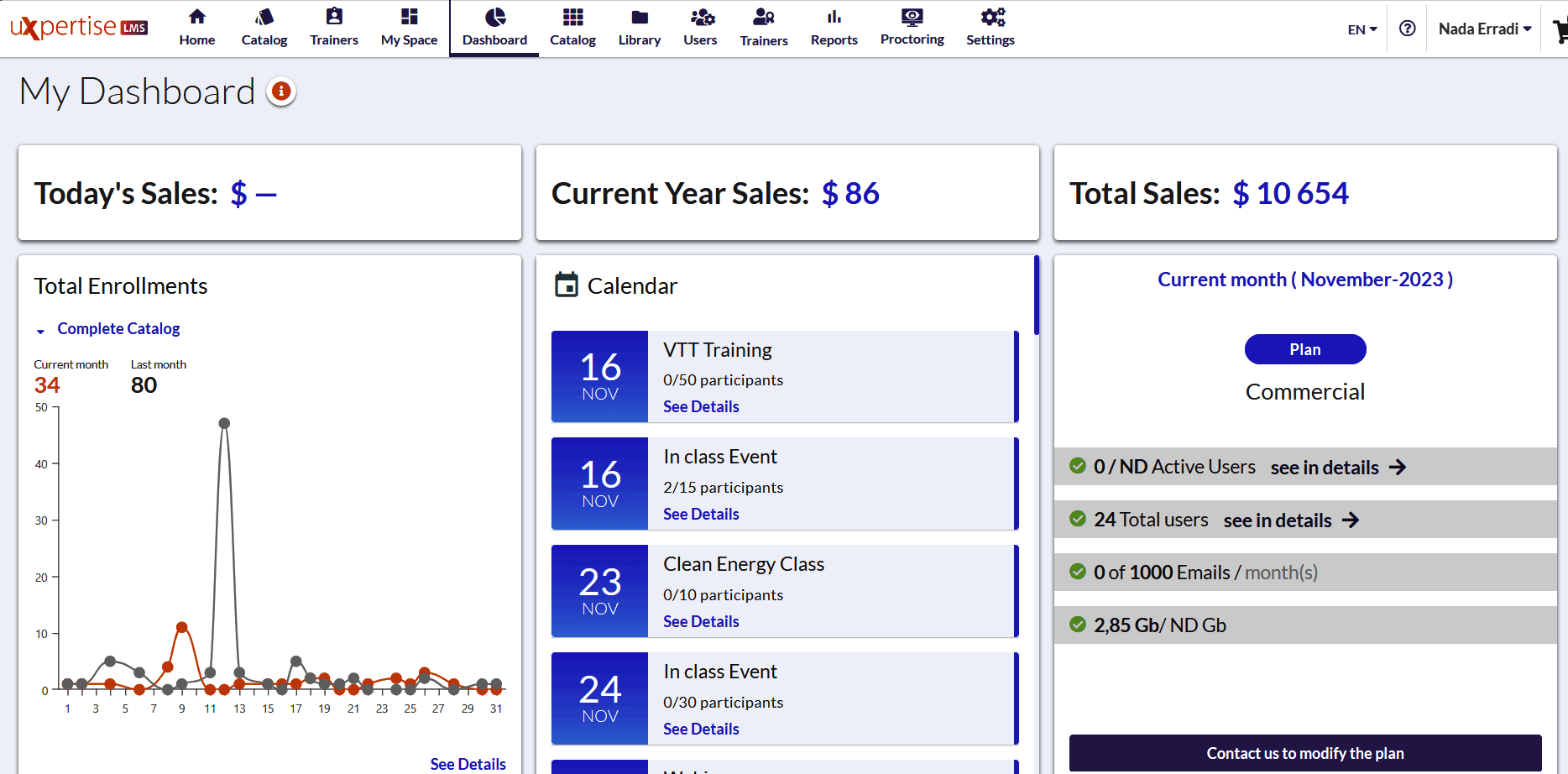
Task: Open the shopping cart icon
Action: click(x=1560, y=30)
